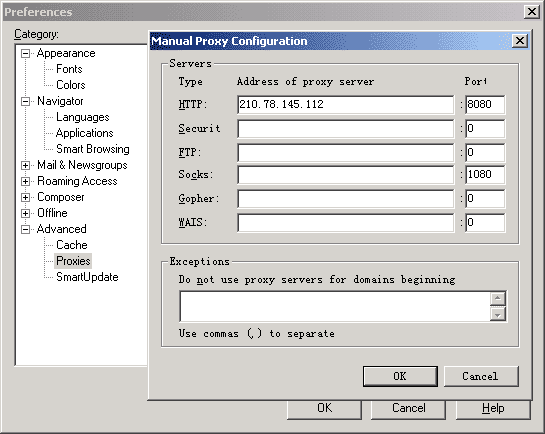Screen dimensions: 545x434
Task: Select Colors in the category tree
Action: pyautogui.click(x=71, y=85)
